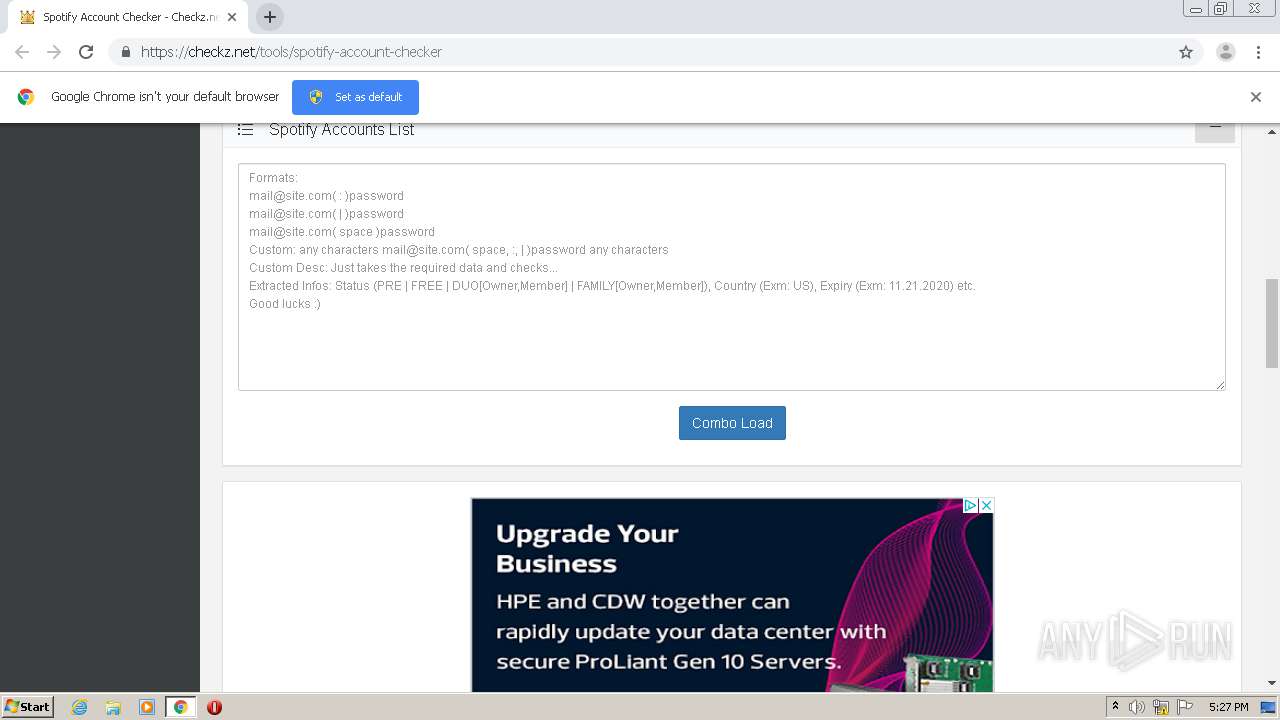Close the advertisement with the X icon
The height and width of the screenshot is (720, 1280).
(986, 505)
